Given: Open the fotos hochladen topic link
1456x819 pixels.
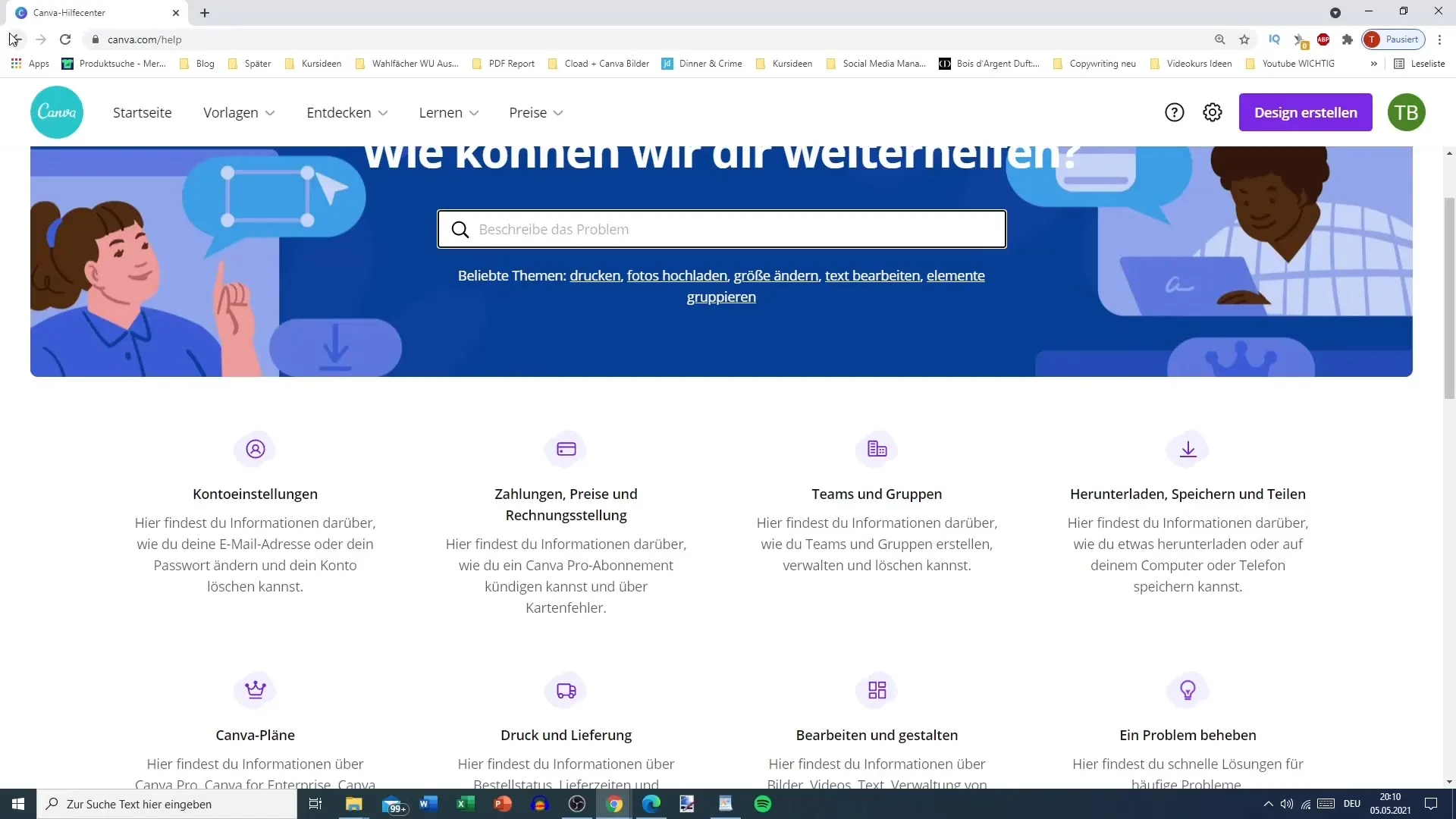Looking at the screenshot, I should [677, 275].
